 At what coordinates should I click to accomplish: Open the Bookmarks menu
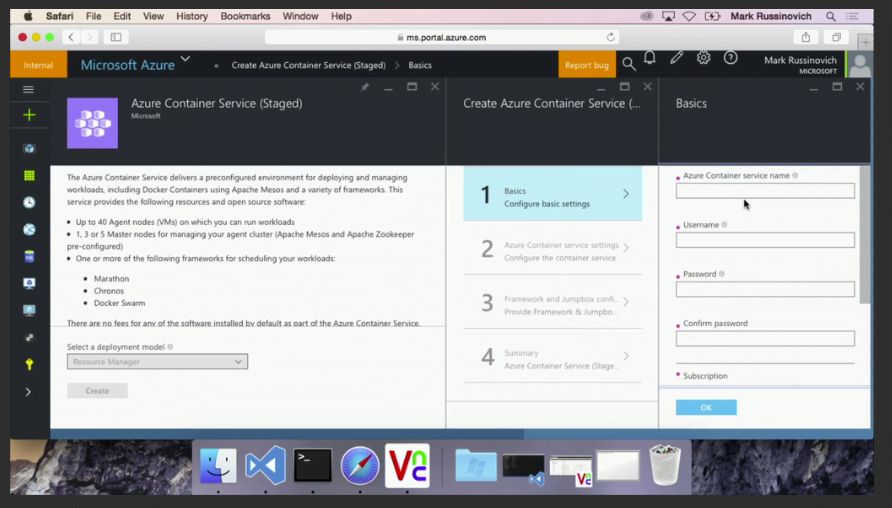tap(245, 16)
